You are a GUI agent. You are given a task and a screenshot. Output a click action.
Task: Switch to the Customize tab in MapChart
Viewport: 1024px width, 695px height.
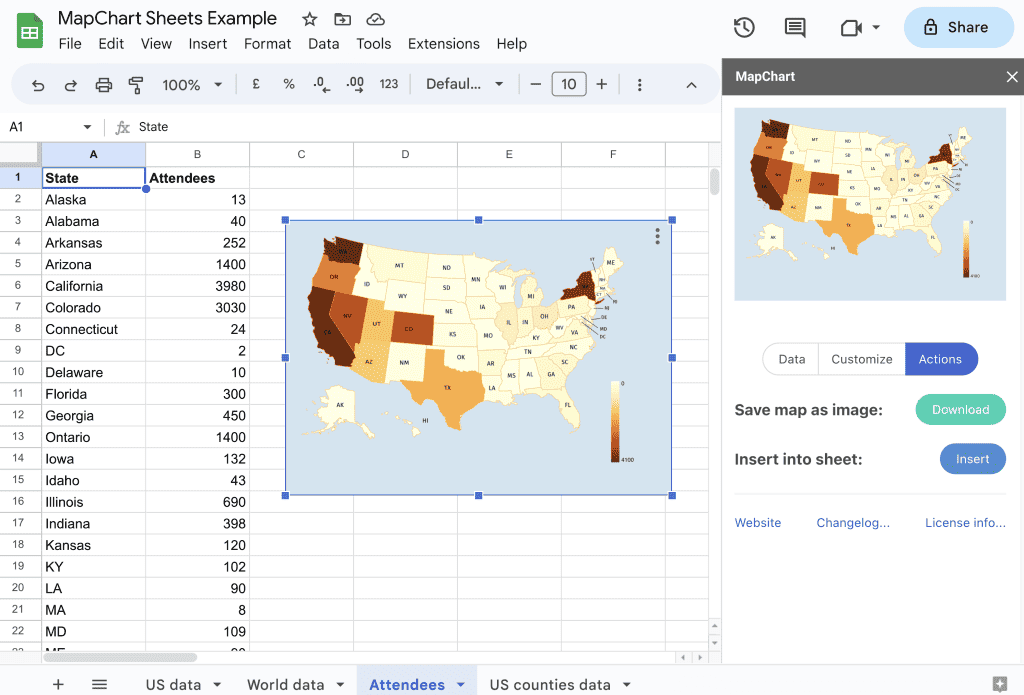pyautogui.click(x=861, y=359)
